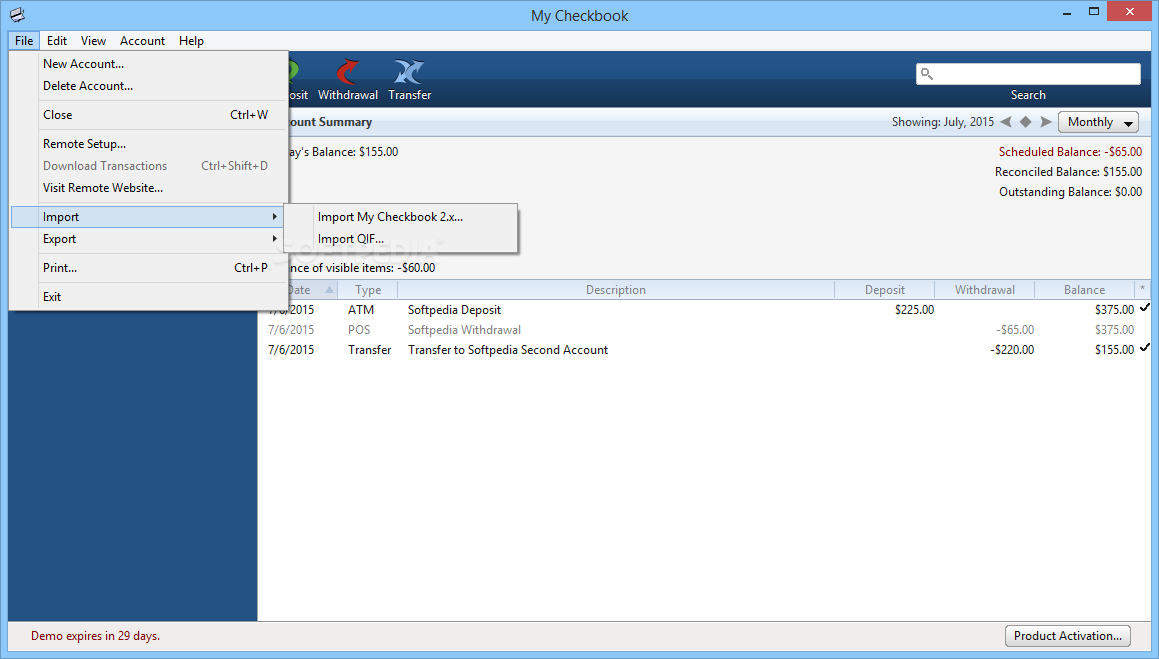Viewport: 1159px width, 659px height.
Task: Select Close in File menu
Action: pyautogui.click(x=148, y=115)
